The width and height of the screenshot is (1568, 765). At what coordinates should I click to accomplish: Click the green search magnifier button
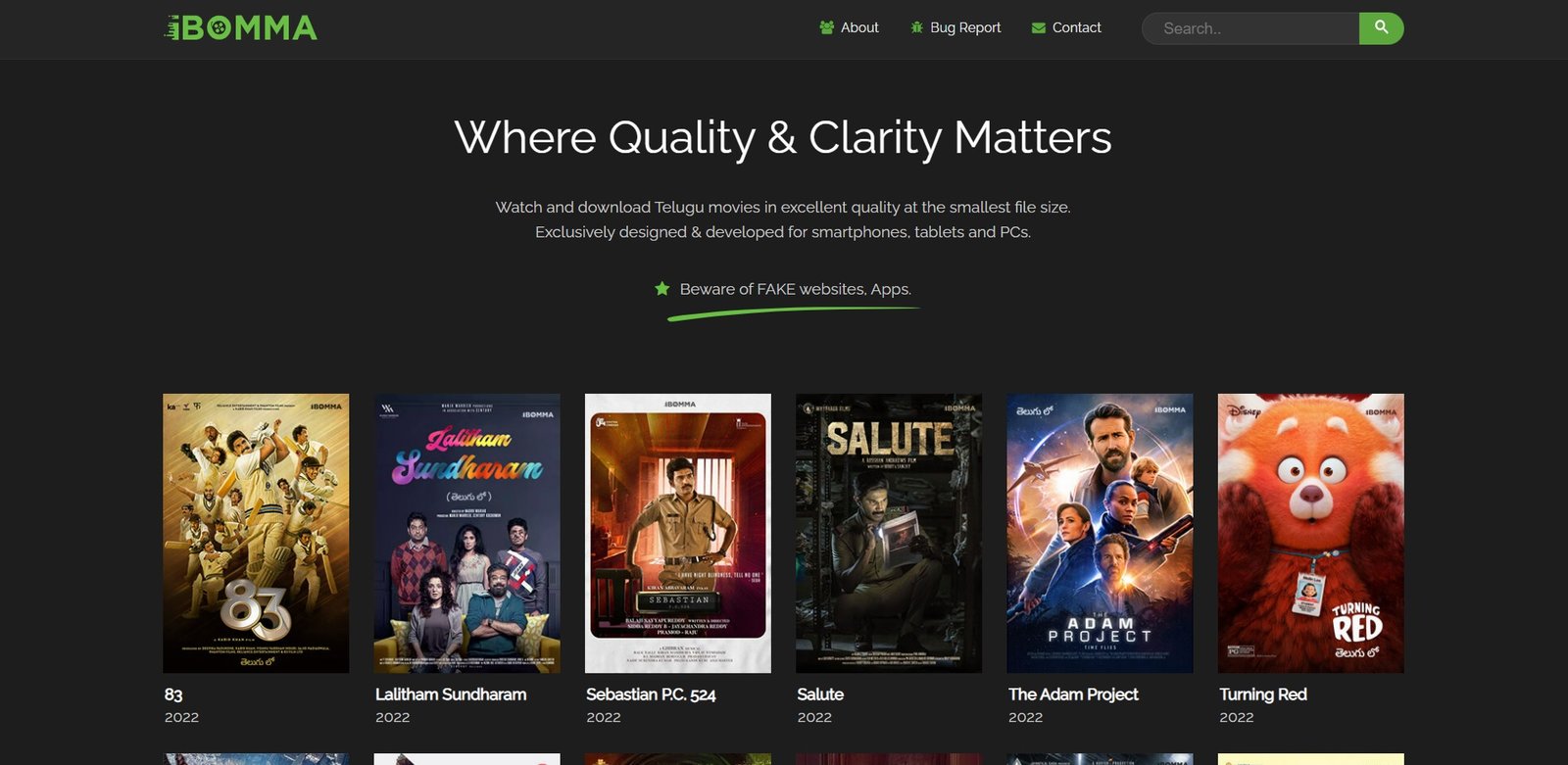point(1382,27)
